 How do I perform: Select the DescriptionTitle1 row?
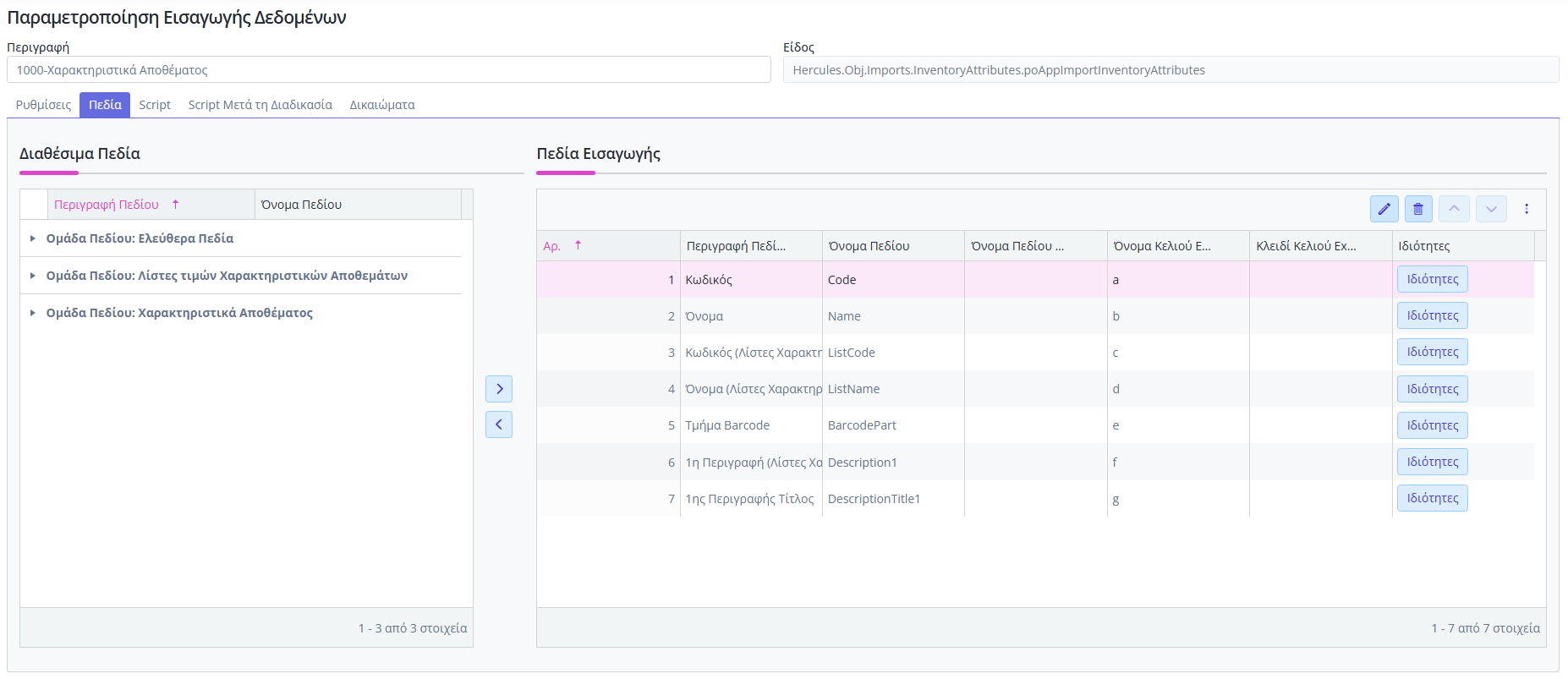point(874,499)
